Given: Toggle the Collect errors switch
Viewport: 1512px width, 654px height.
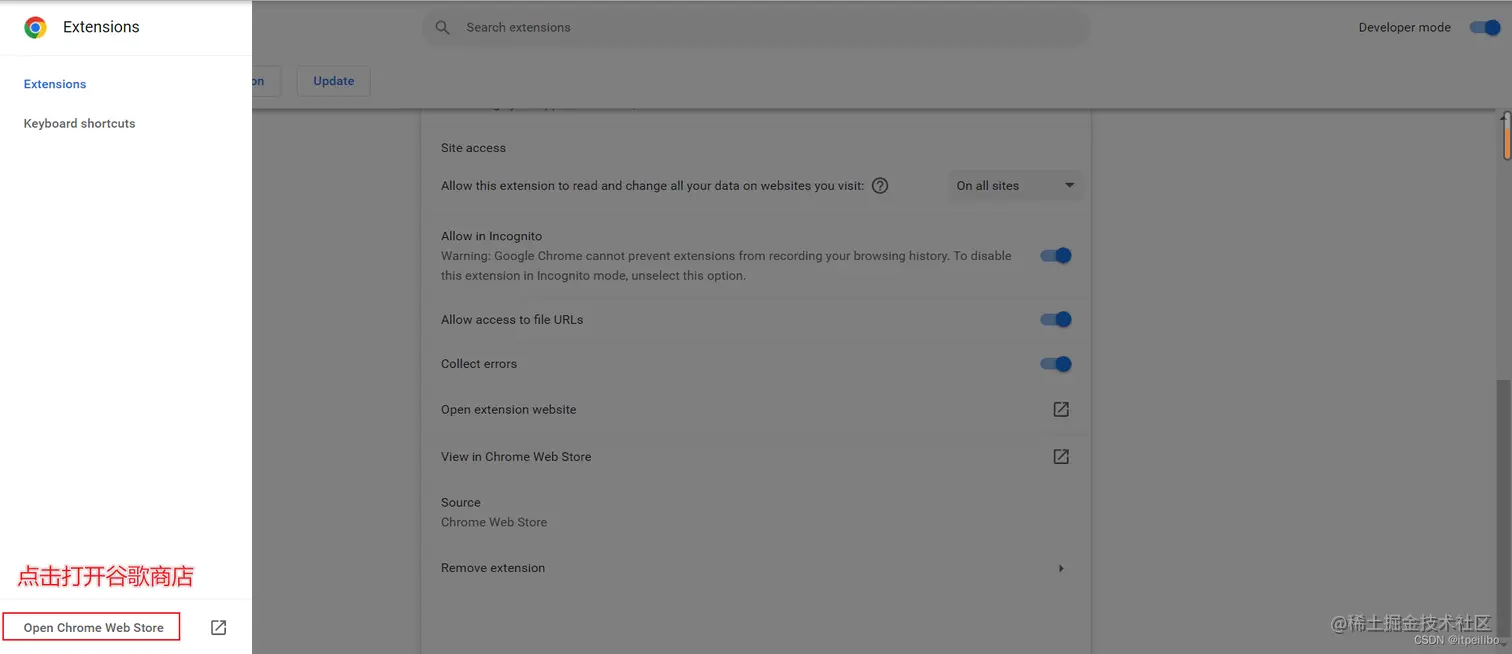Looking at the screenshot, I should point(1056,364).
